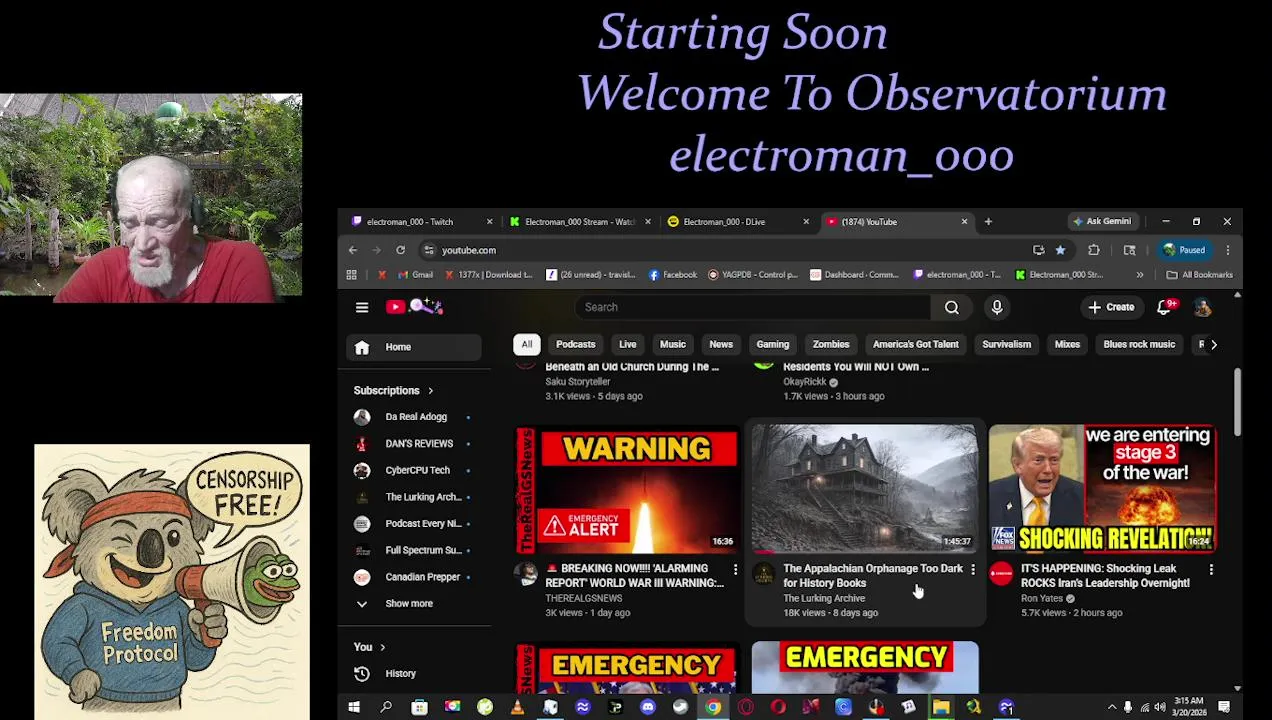Open CyberCPU Tech subscription
Viewport: 1272px width, 720px height.
pos(414,470)
